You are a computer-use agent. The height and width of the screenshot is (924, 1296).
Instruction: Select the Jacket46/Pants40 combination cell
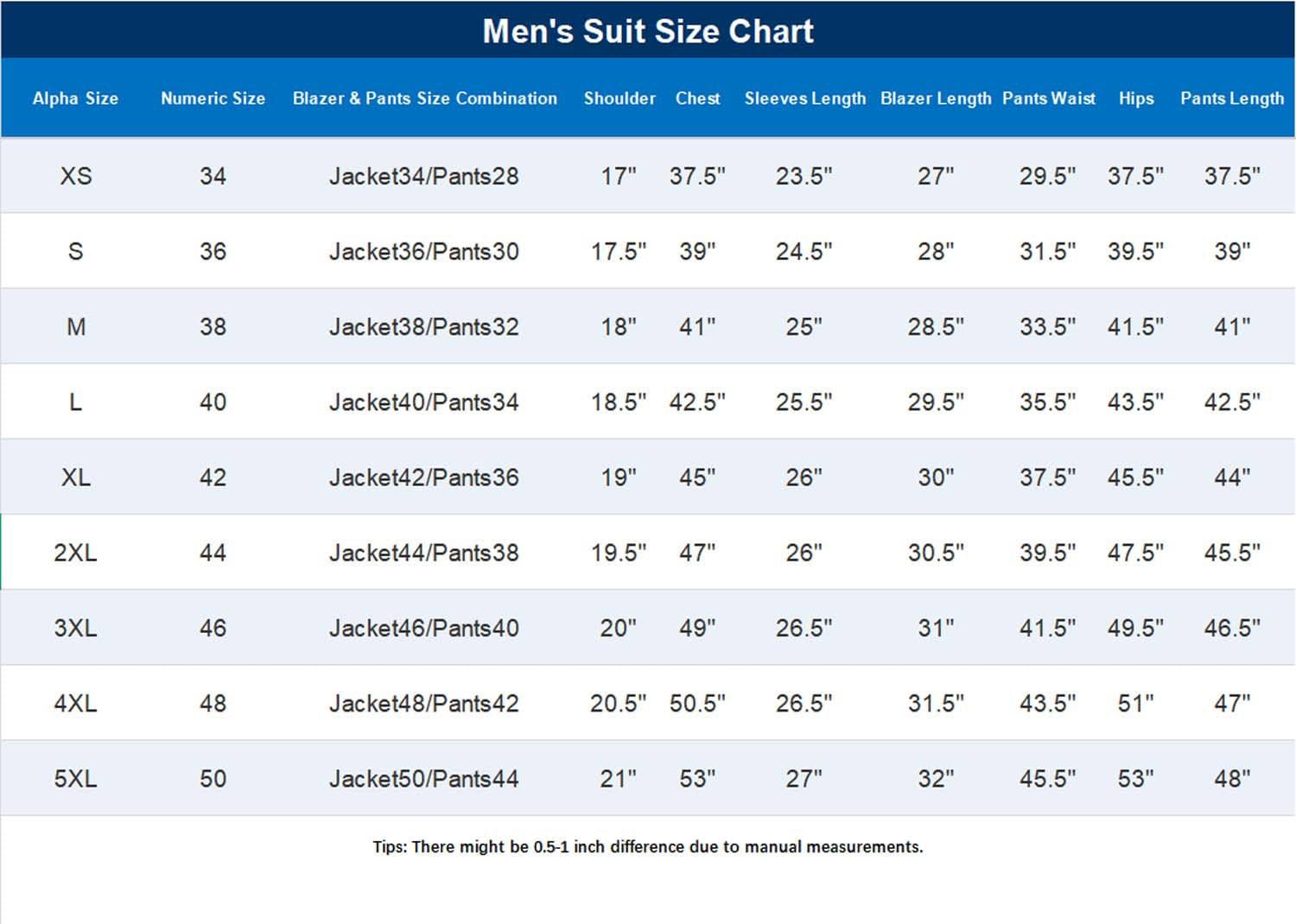pyautogui.click(x=423, y=628)
